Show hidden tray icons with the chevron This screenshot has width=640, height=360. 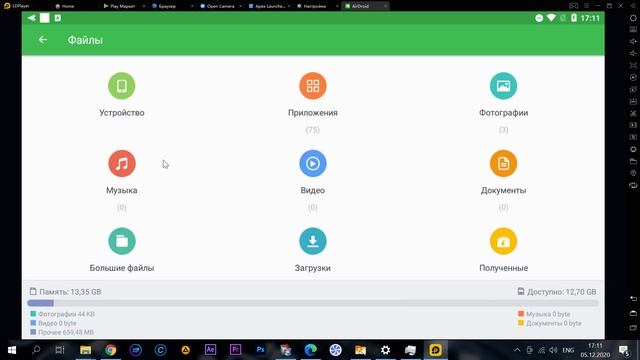coord(517,350)
